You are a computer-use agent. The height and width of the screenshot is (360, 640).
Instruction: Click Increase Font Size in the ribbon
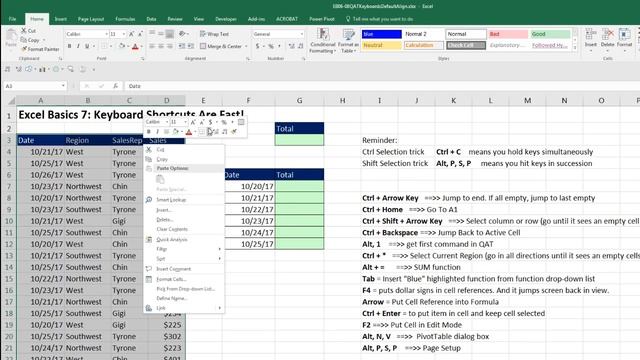pos(131,34)
